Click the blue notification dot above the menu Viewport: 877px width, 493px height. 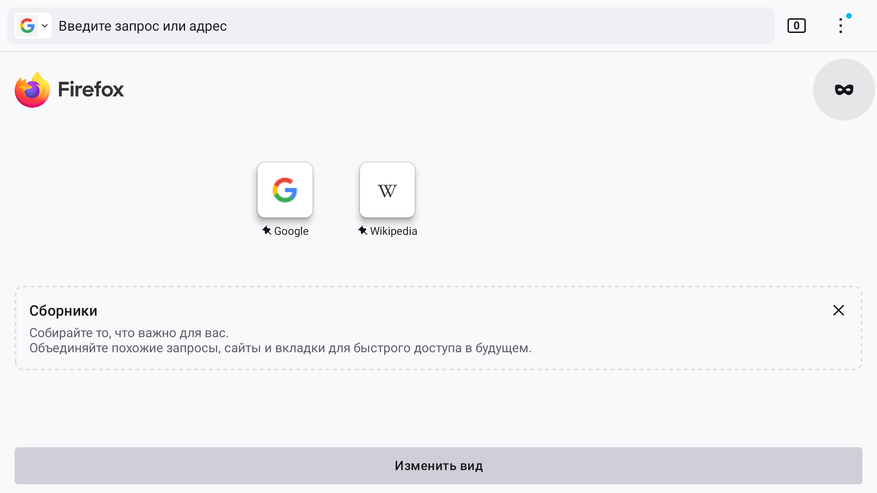(849, 16)
